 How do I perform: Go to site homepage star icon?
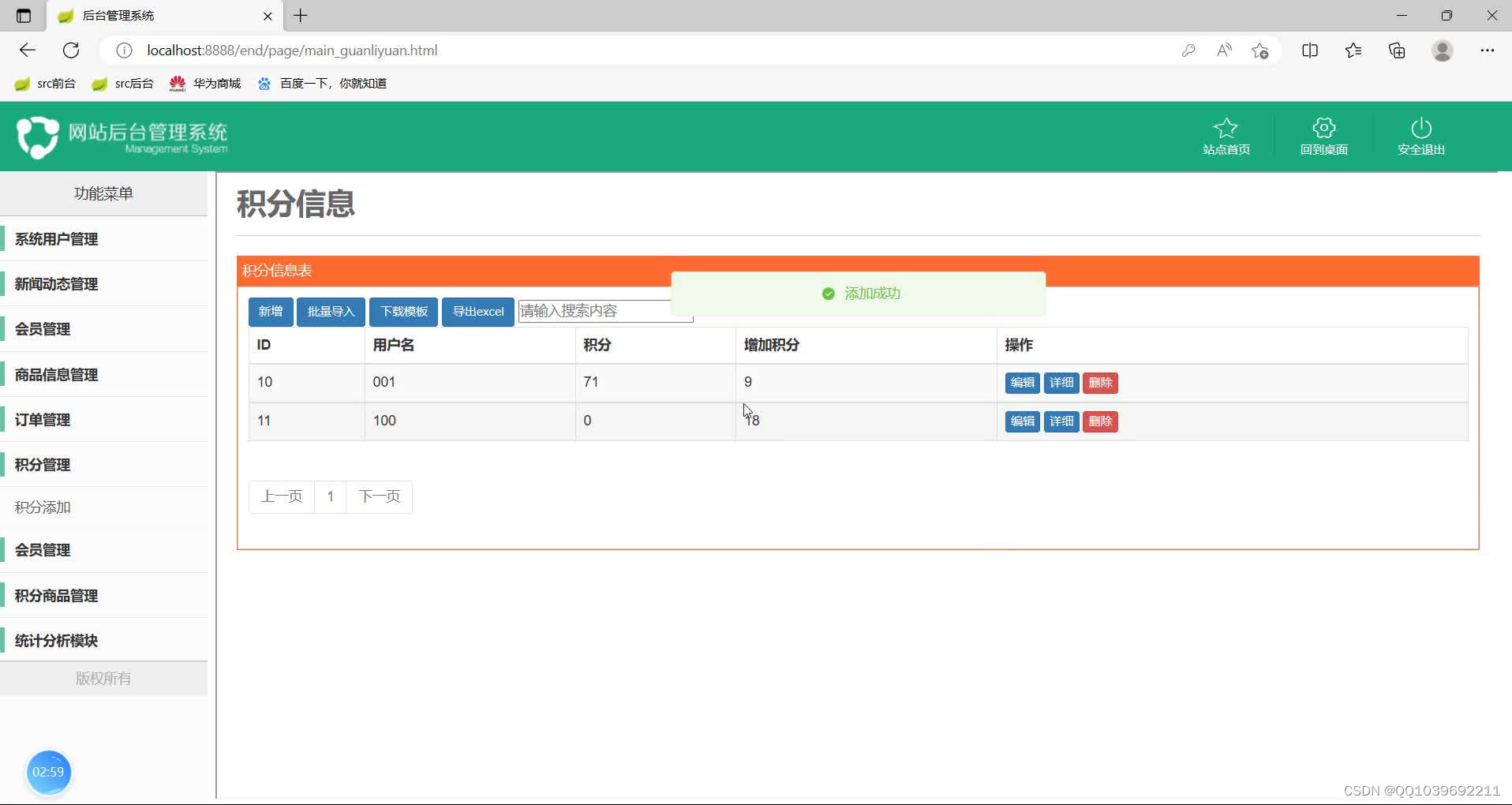[x=1226, y=128]
